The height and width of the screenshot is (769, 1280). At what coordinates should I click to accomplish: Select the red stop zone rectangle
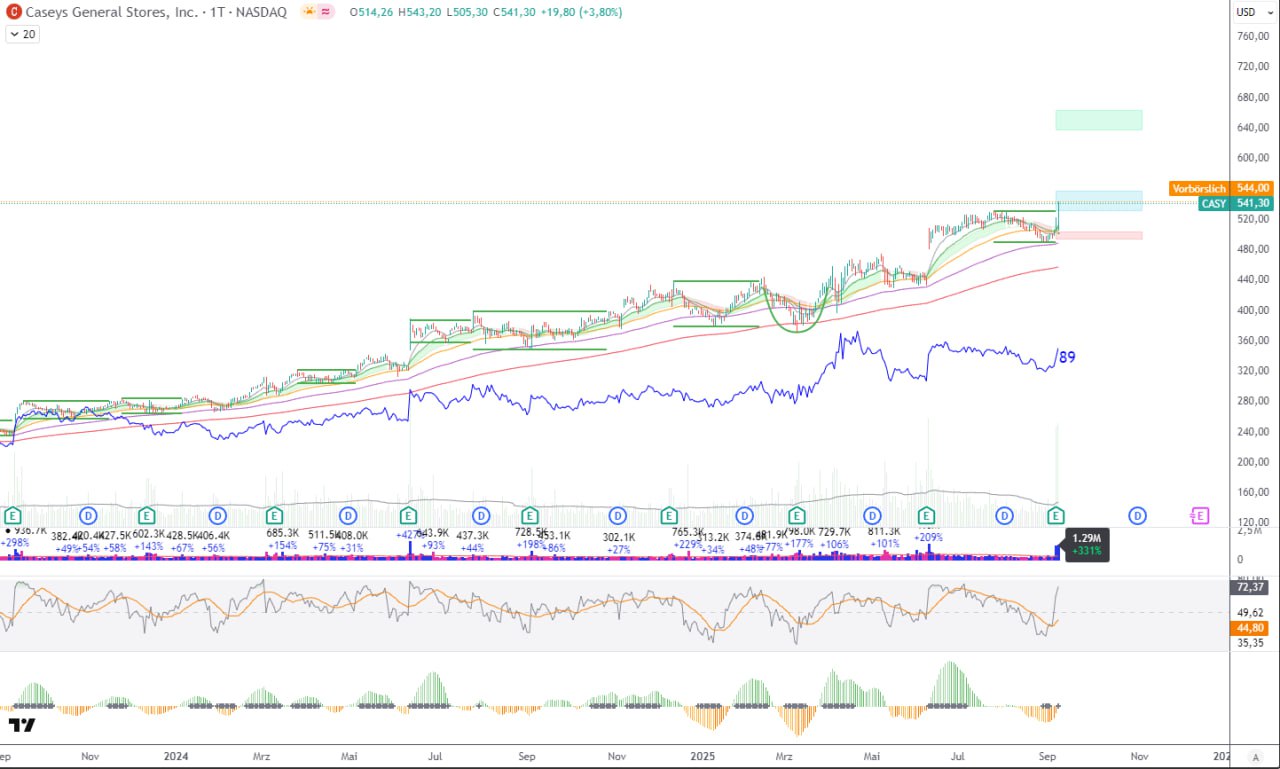pos(1098,235)
